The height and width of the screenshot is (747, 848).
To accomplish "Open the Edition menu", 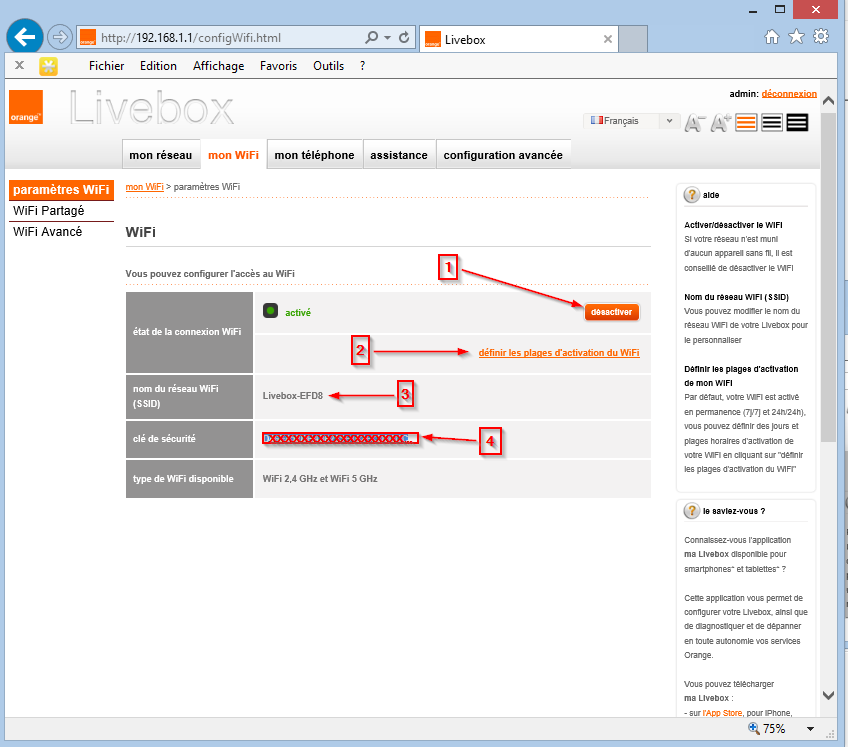I will click(158, 66).
